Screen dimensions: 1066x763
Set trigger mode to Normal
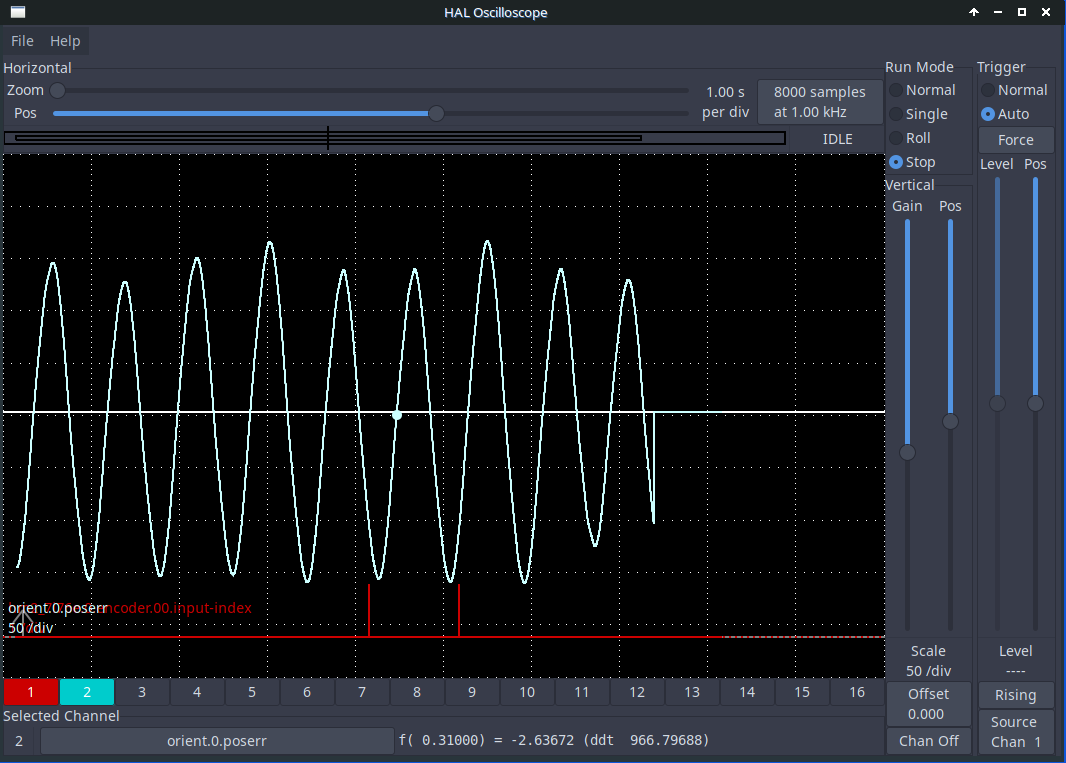1014,90
